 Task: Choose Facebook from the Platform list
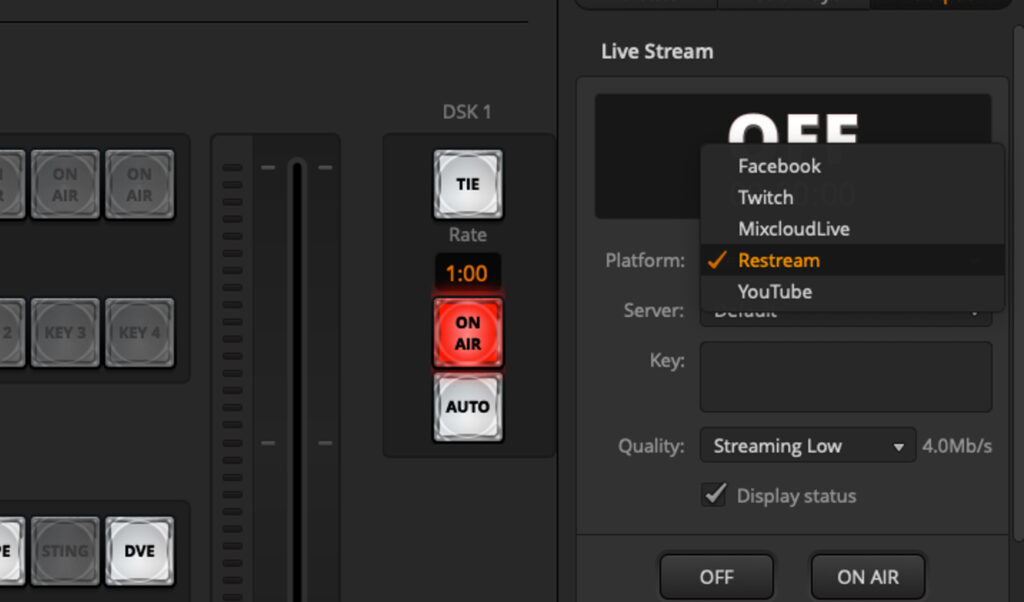pyautogui.click(x=852, y=166)
